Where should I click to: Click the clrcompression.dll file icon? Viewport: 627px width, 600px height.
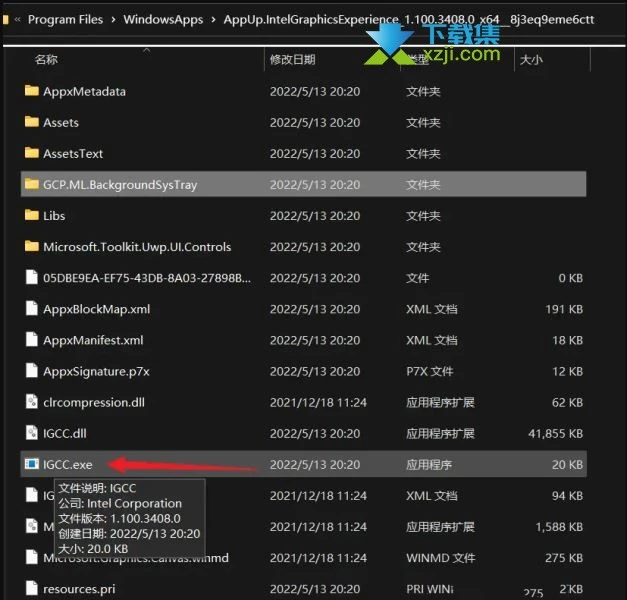[32, 402]
